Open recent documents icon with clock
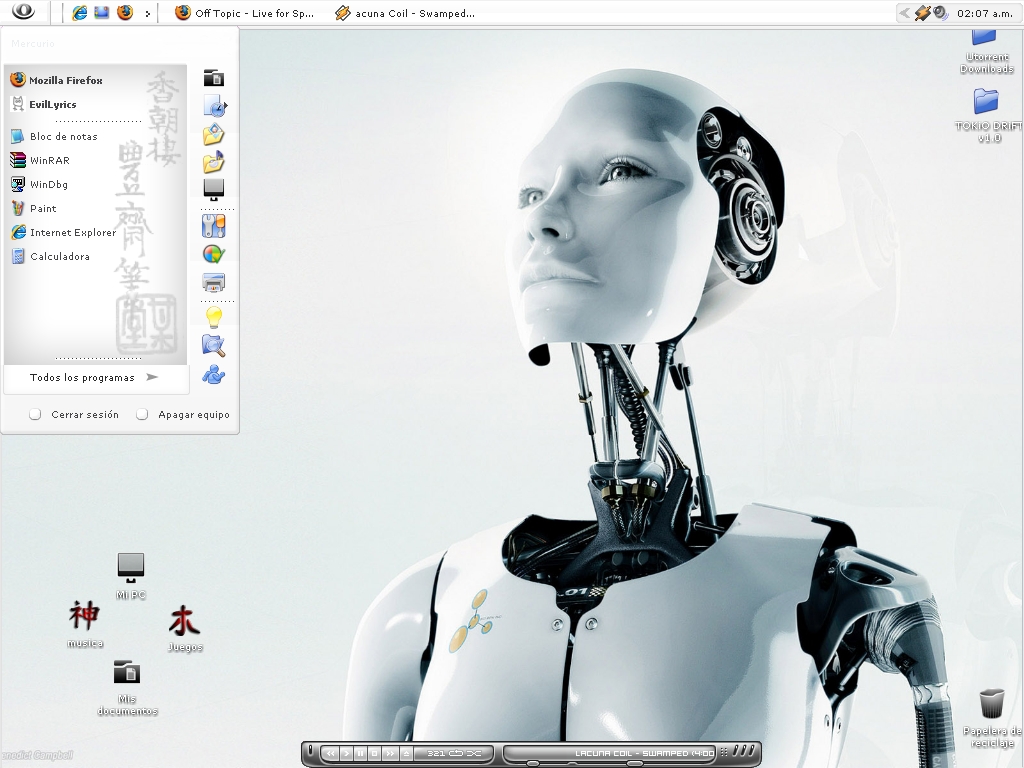The image size is (1024, 768). click(x=215, y=106)
